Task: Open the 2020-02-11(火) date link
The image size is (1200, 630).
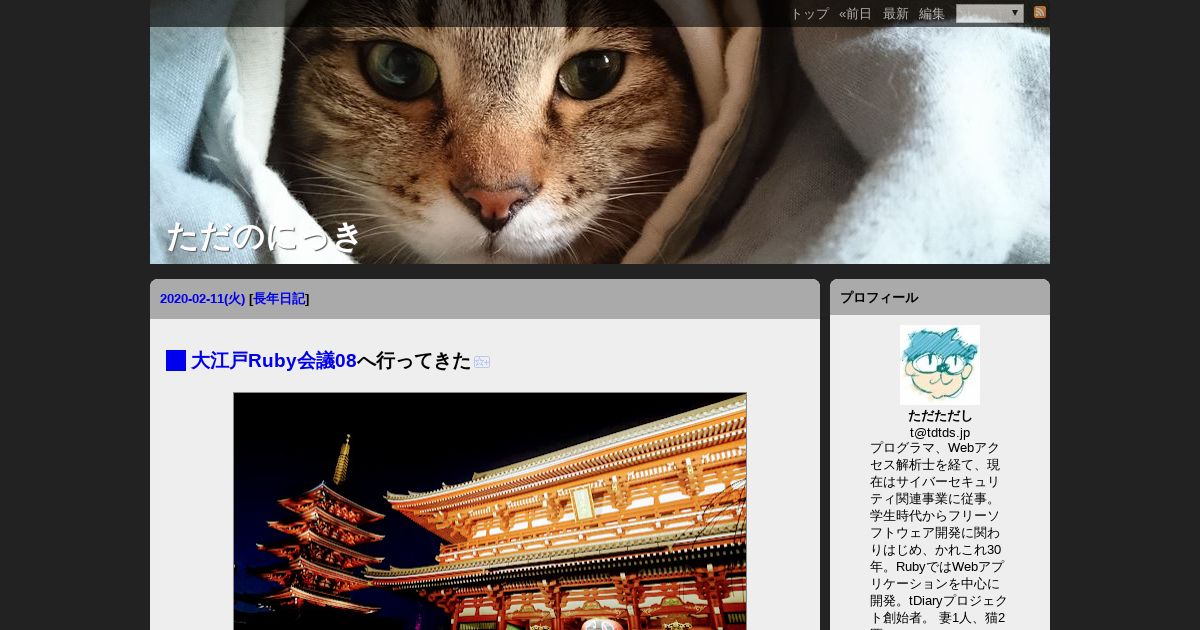Action: (x=202, y=299)
